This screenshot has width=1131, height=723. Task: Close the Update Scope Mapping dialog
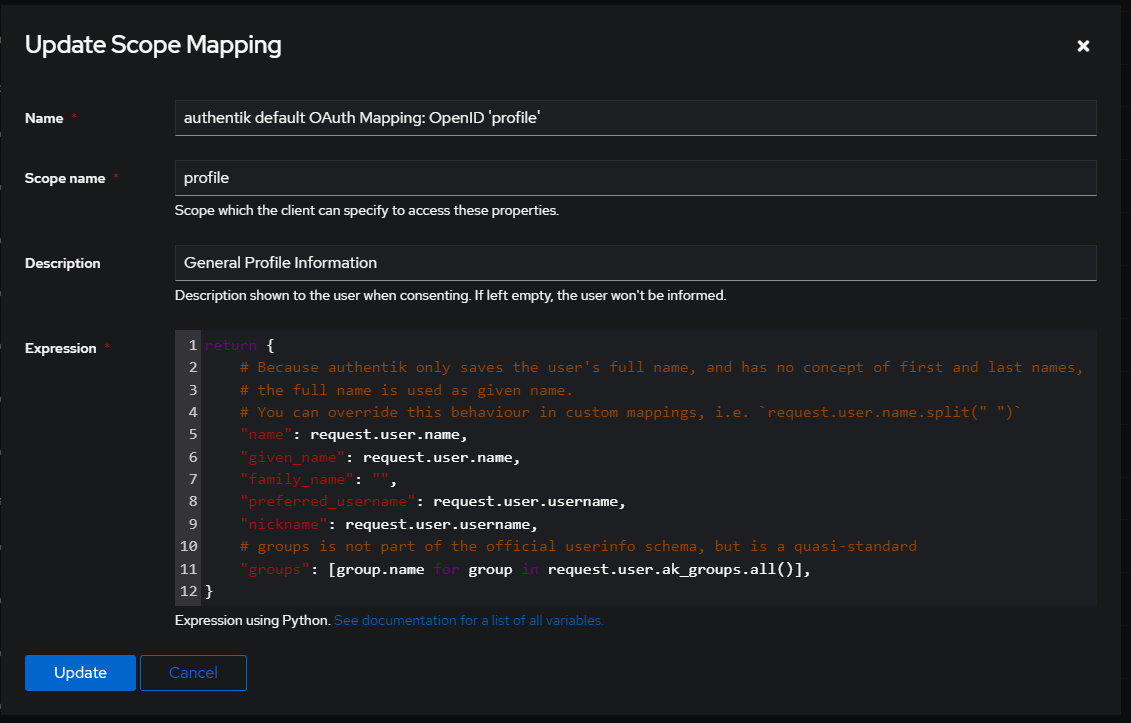coord(1083,45)
